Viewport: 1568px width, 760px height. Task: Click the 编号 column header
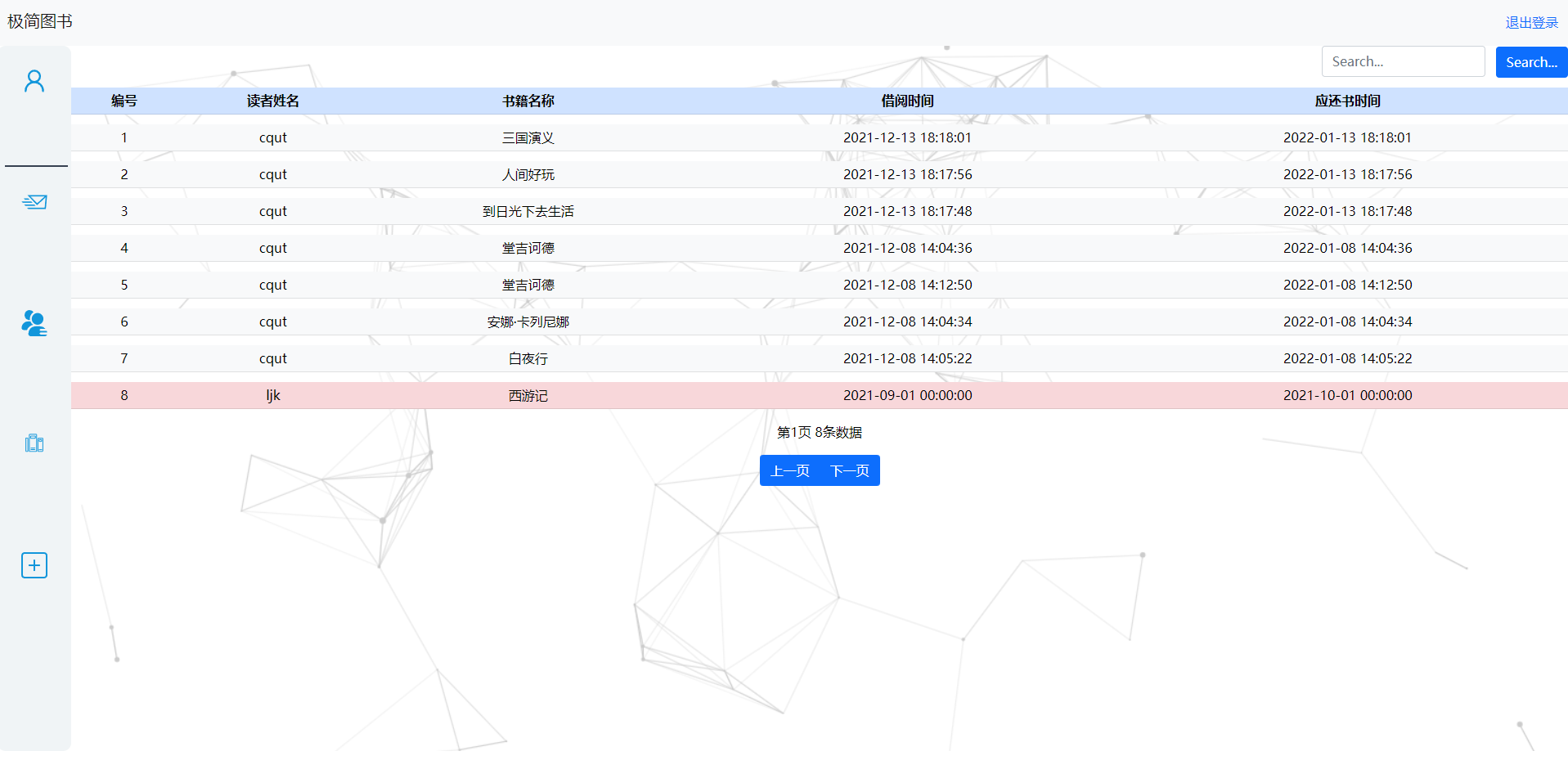(x=124, y=101)
